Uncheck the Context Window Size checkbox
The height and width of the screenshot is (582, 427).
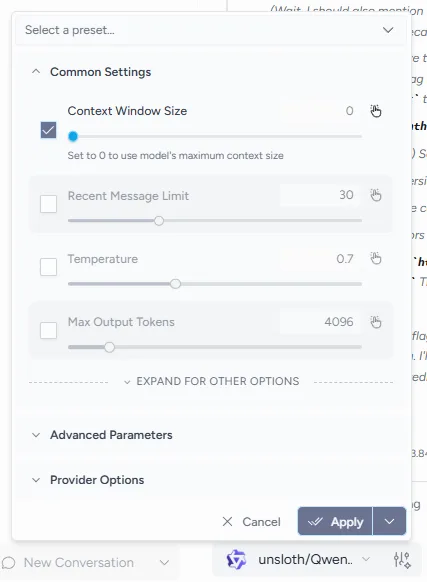(x=48, y=130)
